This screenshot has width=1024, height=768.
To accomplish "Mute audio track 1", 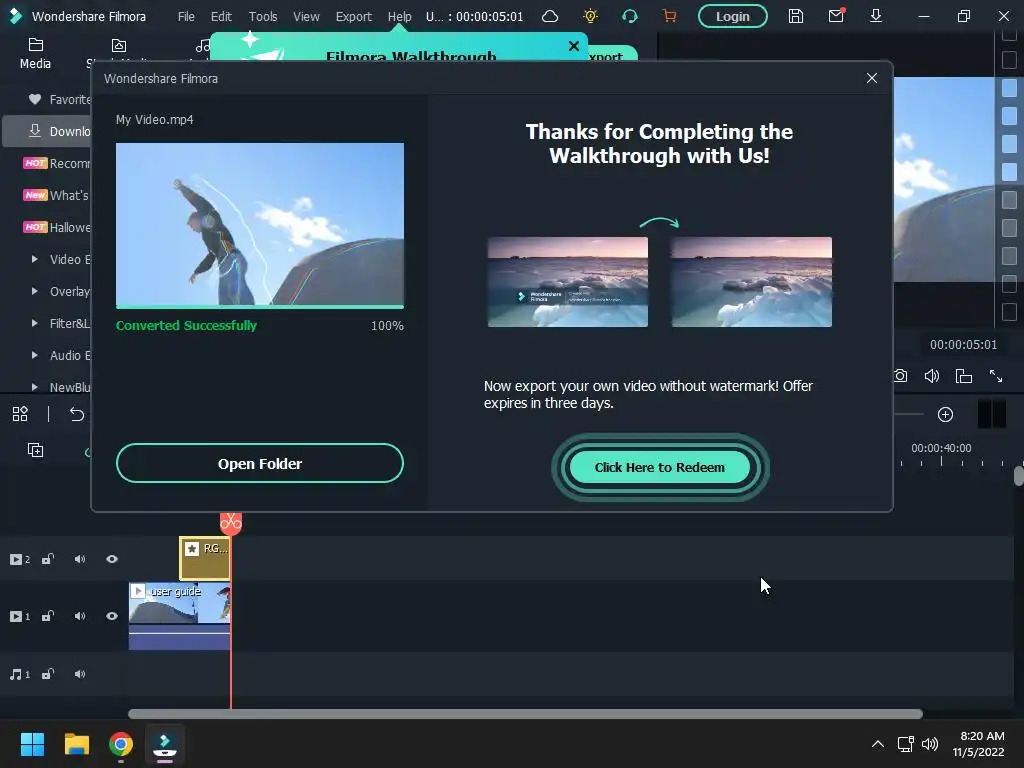I will point(80,674).
